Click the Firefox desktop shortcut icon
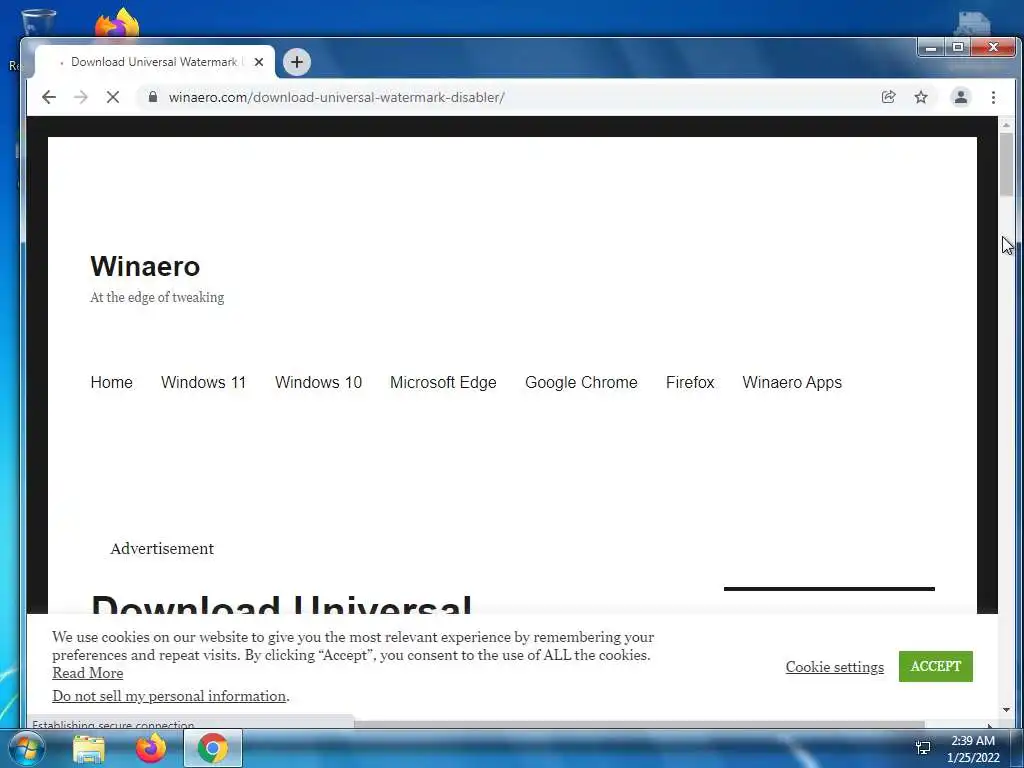 (x=118, y=23)
